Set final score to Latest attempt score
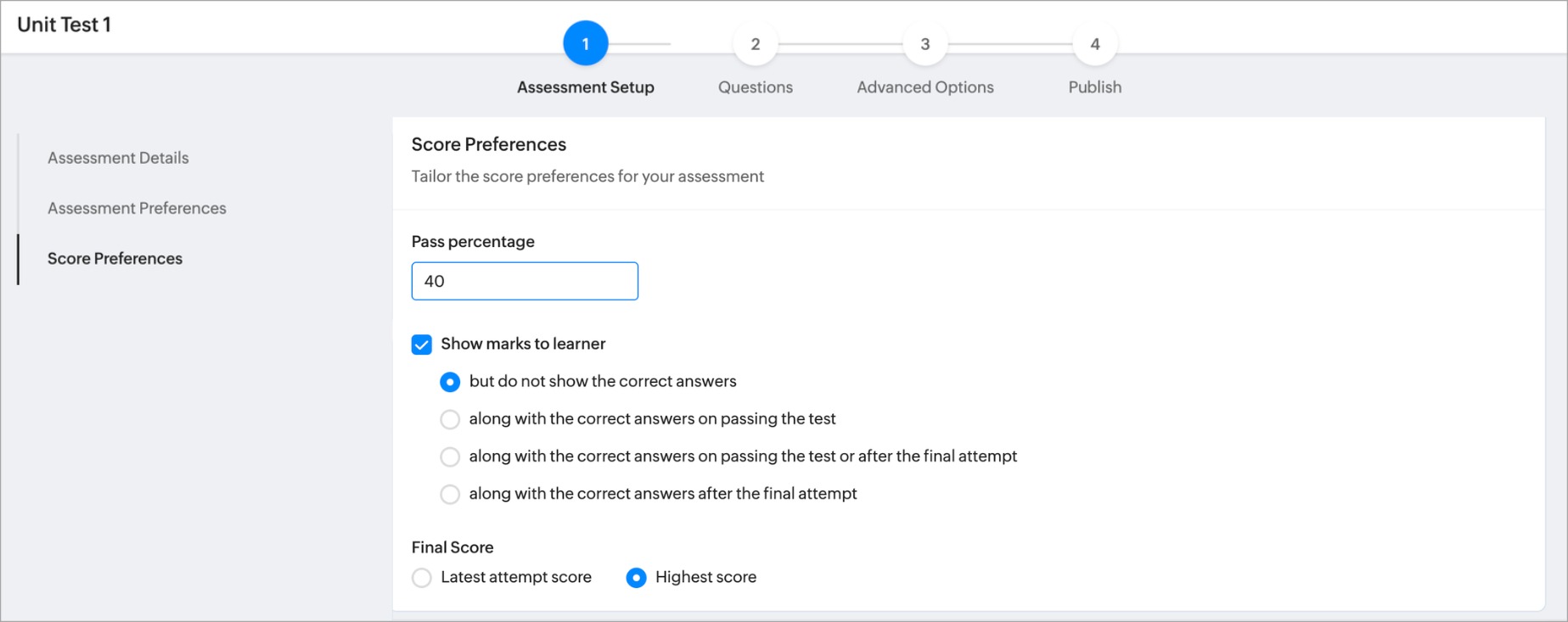This screenshot has height=622, width=1568. tap(422, 578)
